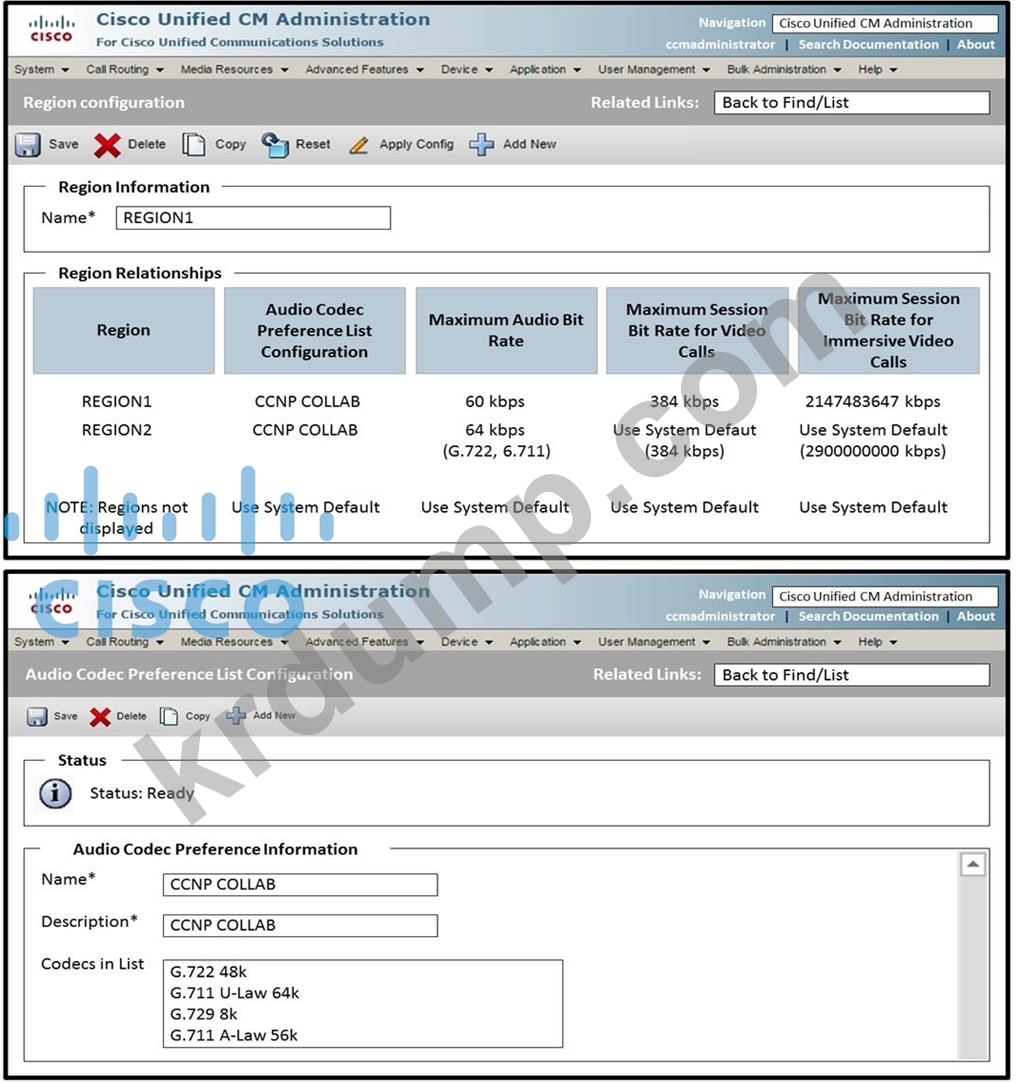Click Search Documentation link in top header
This screenshot has width=1017, height=1083.
tap(868, 45)
